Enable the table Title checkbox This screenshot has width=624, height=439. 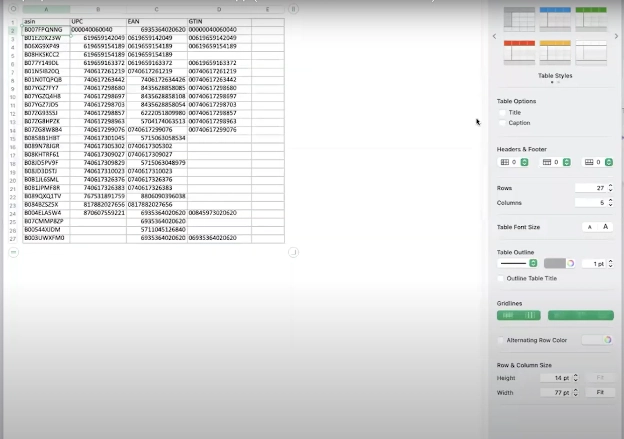coord(502,113)
